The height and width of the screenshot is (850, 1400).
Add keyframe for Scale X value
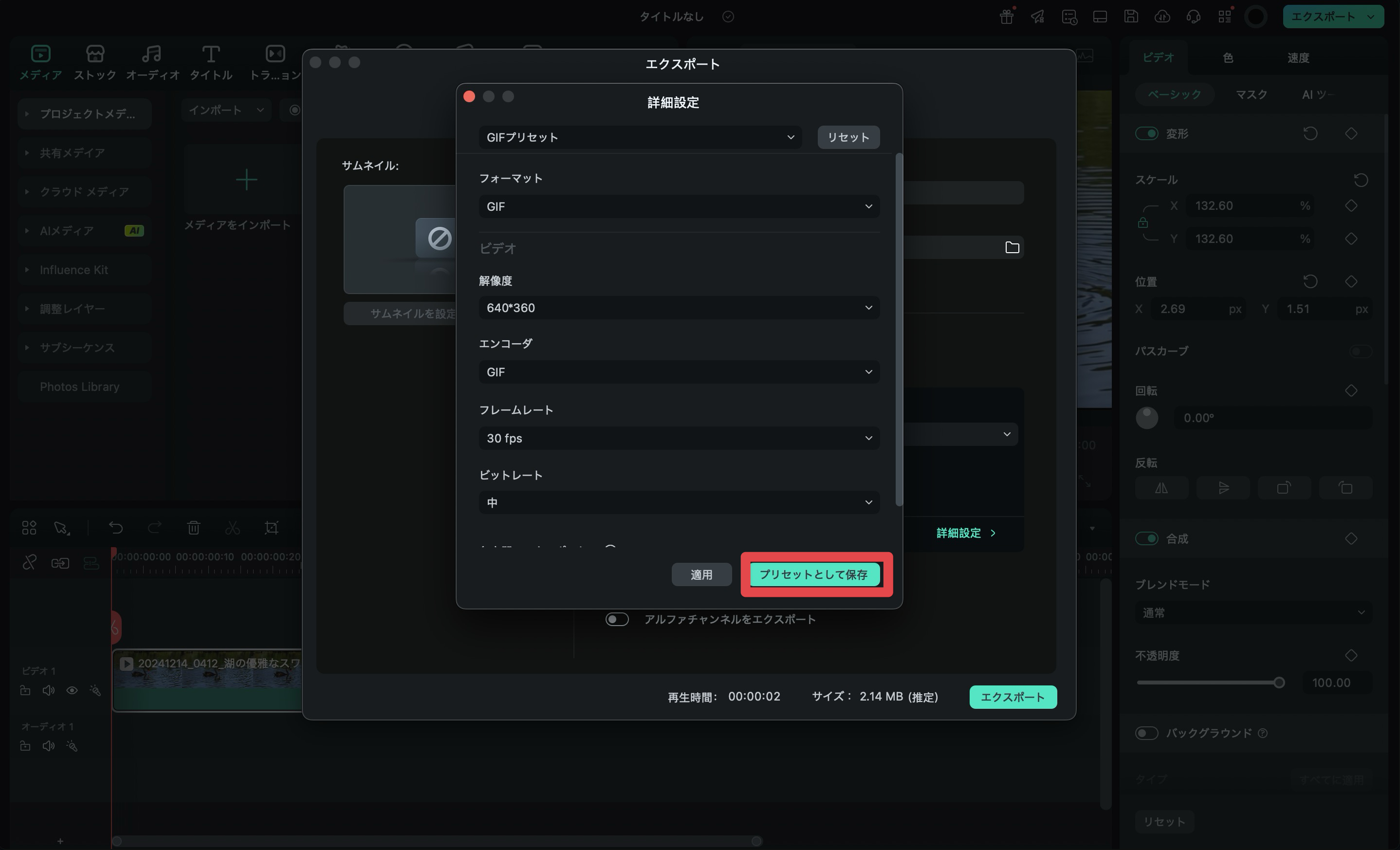(x=1351, y=205)
